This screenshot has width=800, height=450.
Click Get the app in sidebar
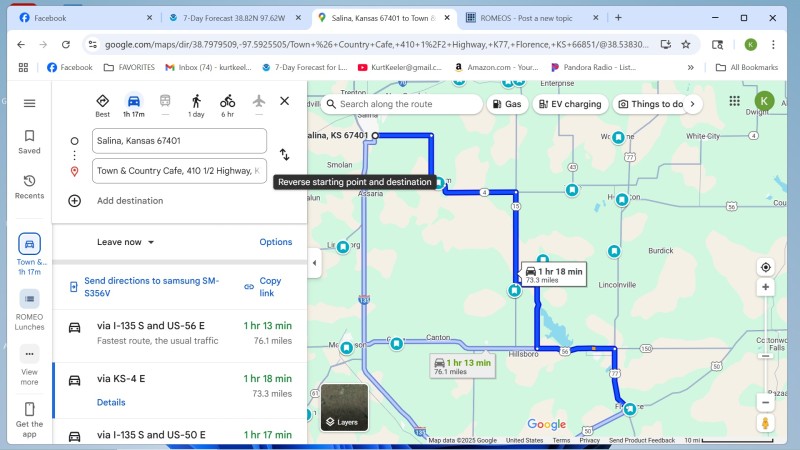tap(29, 420)
